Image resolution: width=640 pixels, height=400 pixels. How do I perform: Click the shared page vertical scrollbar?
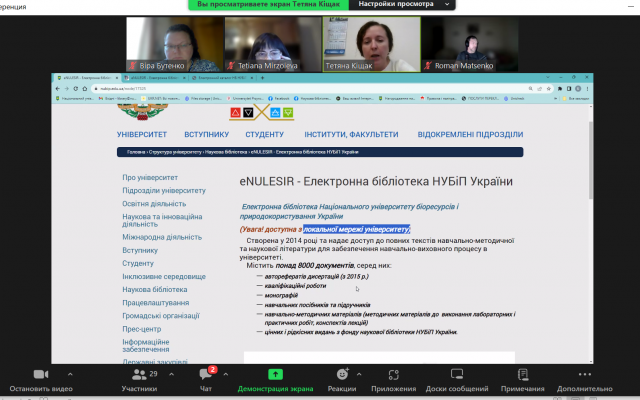[x=591, y=160]
